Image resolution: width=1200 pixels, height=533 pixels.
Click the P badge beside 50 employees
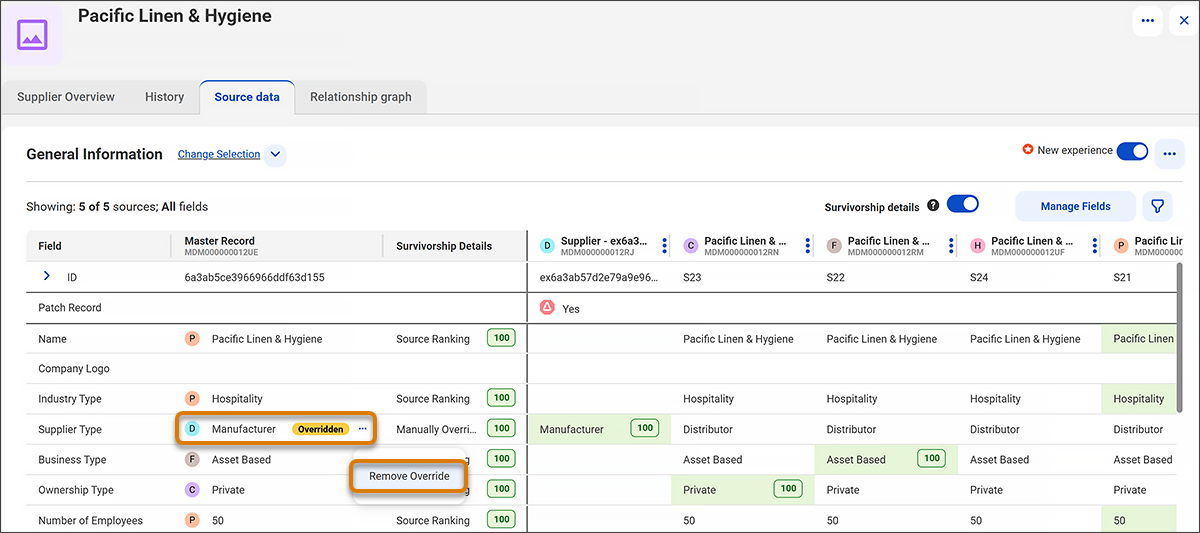192,520
